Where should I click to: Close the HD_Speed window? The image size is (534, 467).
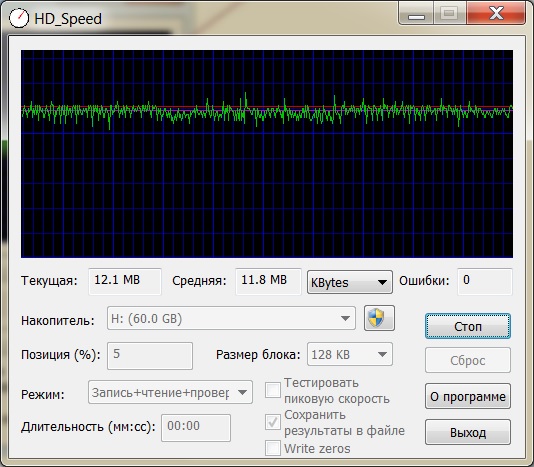tap(496, 14)
